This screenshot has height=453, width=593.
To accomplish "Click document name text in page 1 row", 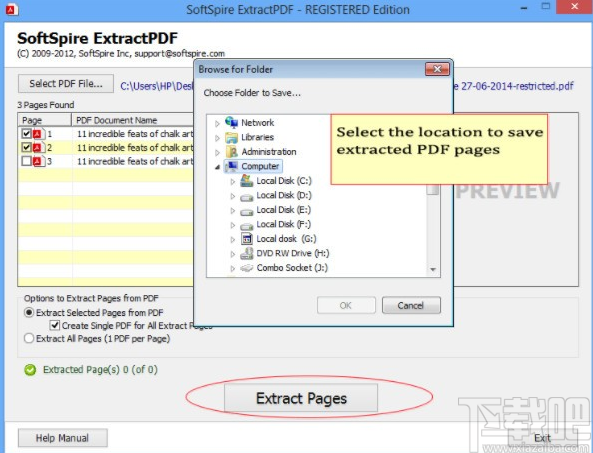I will (x=135, y=133).
